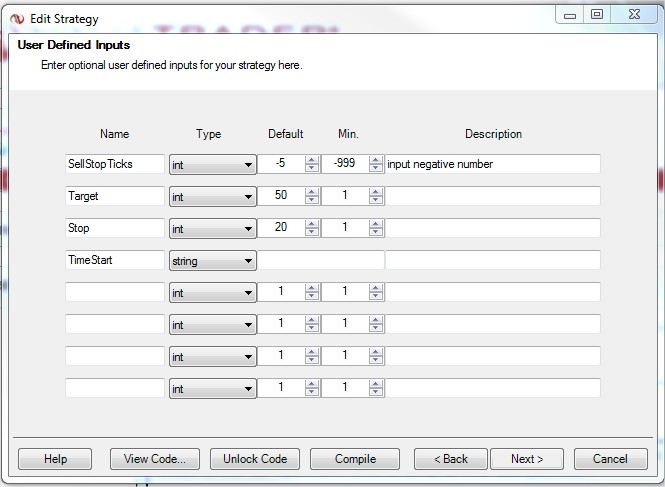The image size is (665, 487).
Task: Cancel the Edit Strategy wizard
Action: [610, 459]
